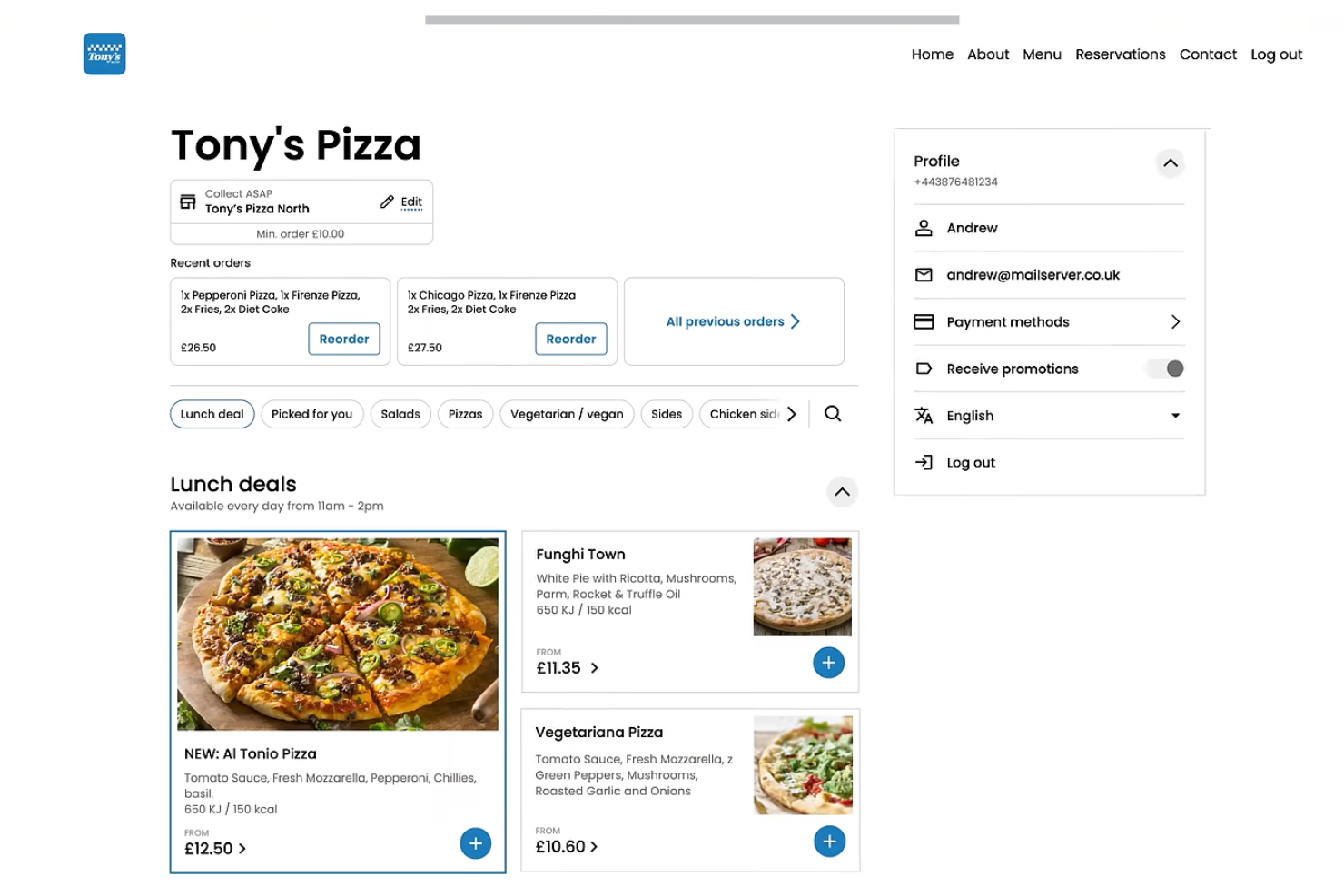Screen dimensions: 1344x896
Task: Add Al Tonio Pizza with plus button
Action: 476,843
